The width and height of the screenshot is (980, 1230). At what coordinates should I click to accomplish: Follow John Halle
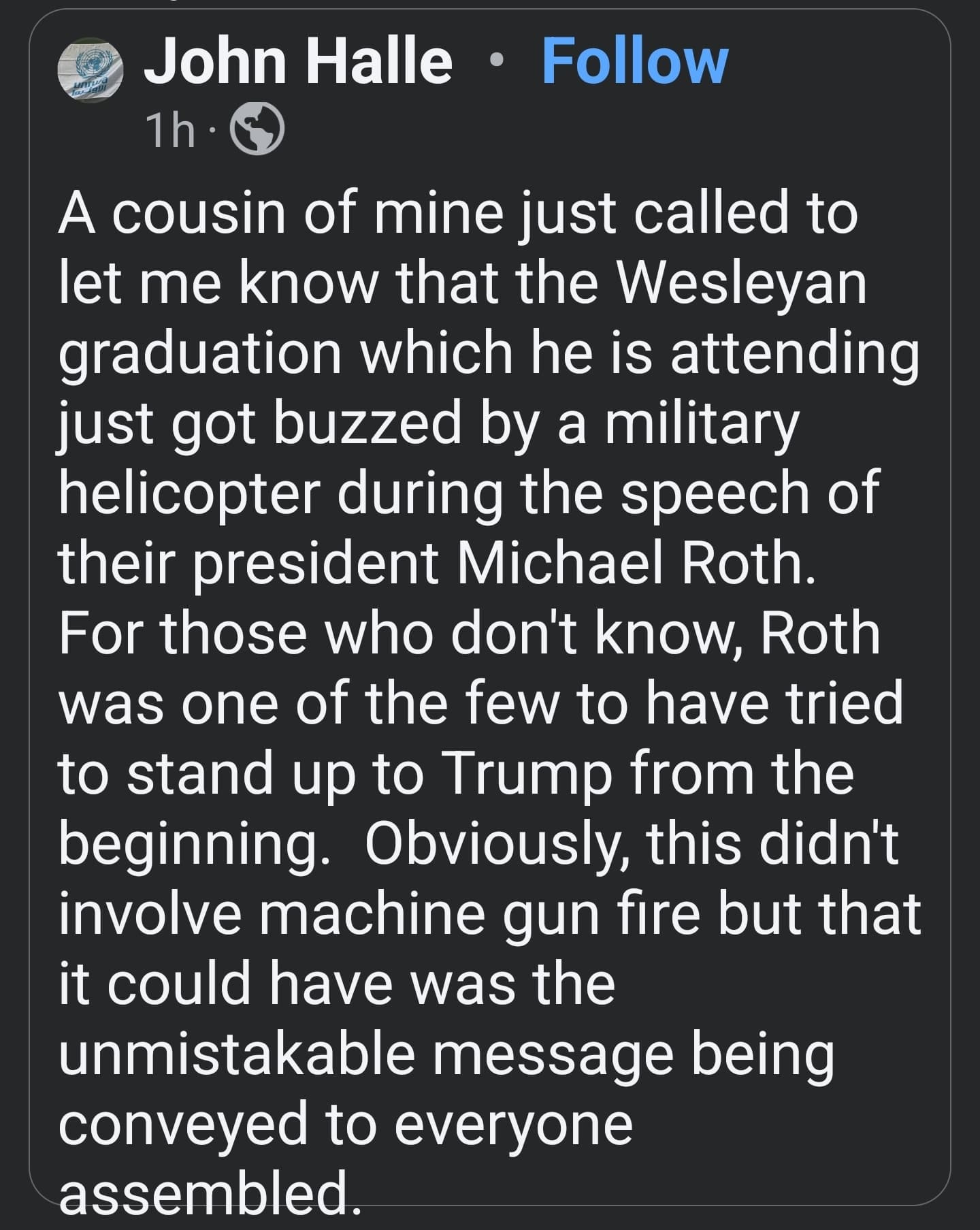click(x=635, y=63)
